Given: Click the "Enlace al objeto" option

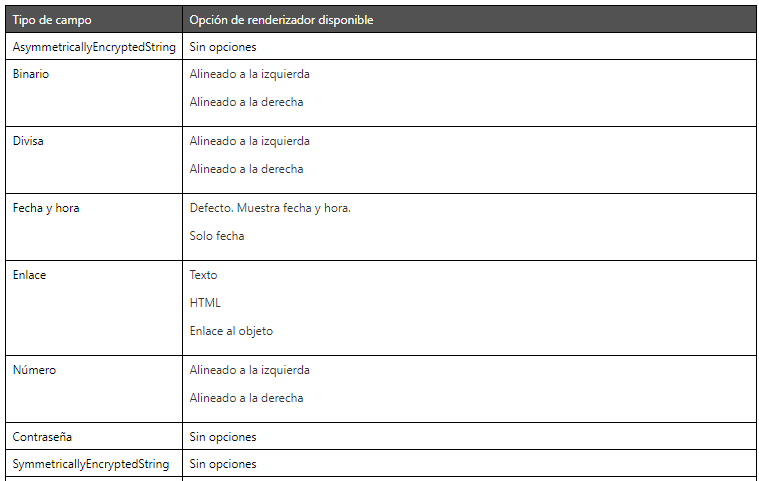Looking at the screenshot, I should (x=231, y=331).
